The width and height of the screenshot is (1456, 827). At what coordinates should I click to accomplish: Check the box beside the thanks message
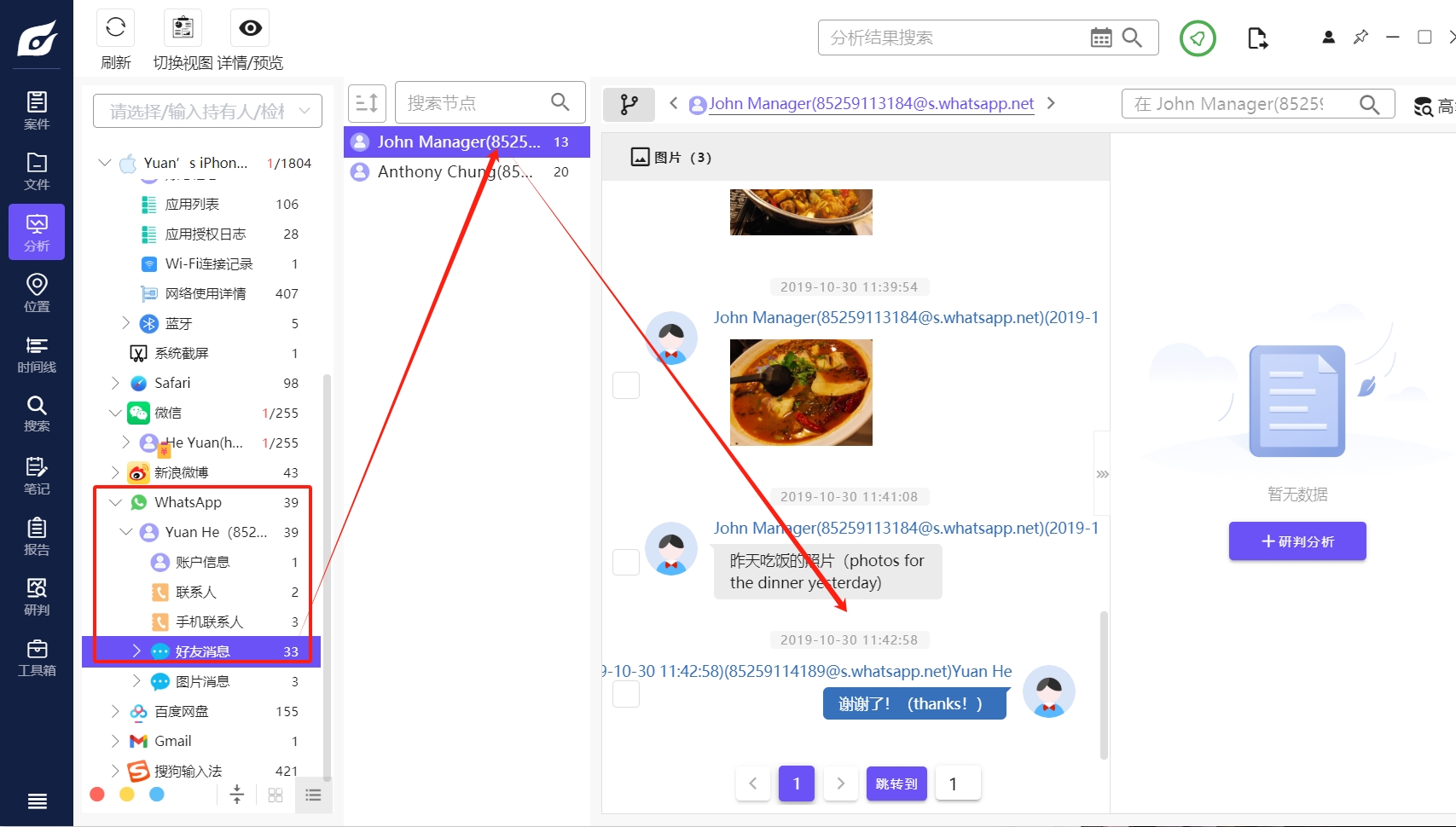pyautogui.click(x=626, y=694)
